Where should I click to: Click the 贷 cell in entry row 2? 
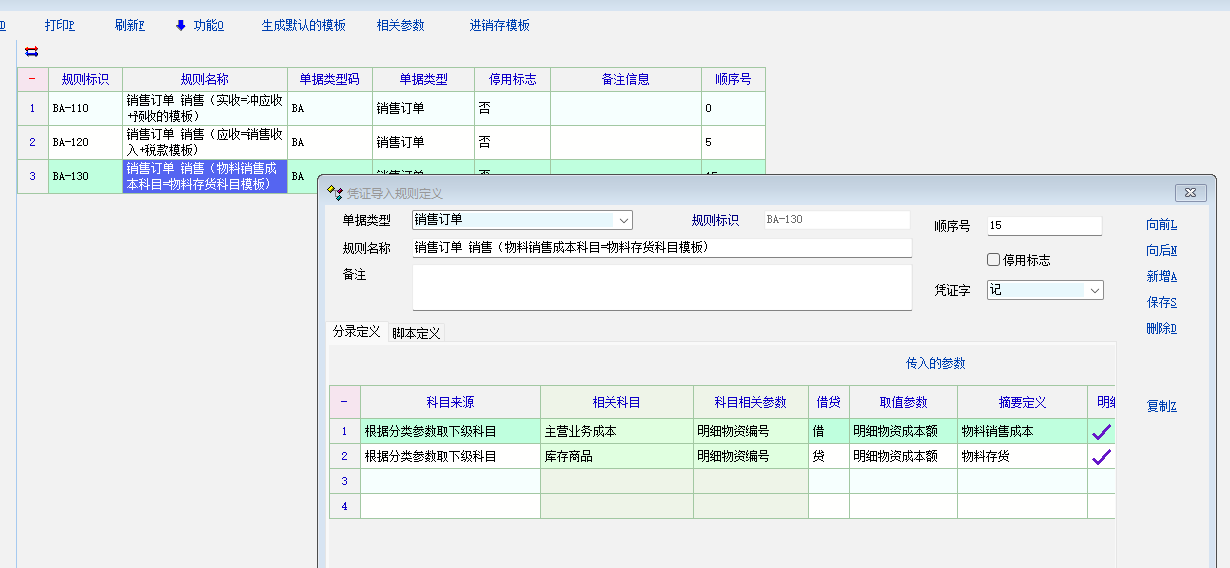(x=829, y=457)
